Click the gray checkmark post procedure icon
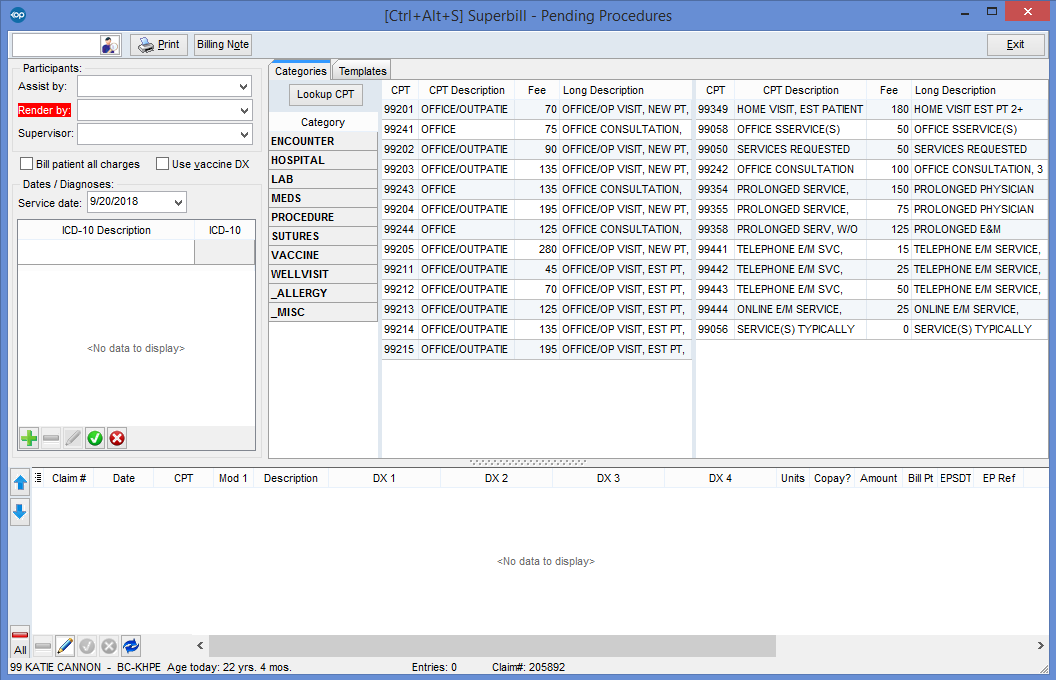The width and height of the screenshot is (1056, 680). pyautogui.click(x=87, y=646)
